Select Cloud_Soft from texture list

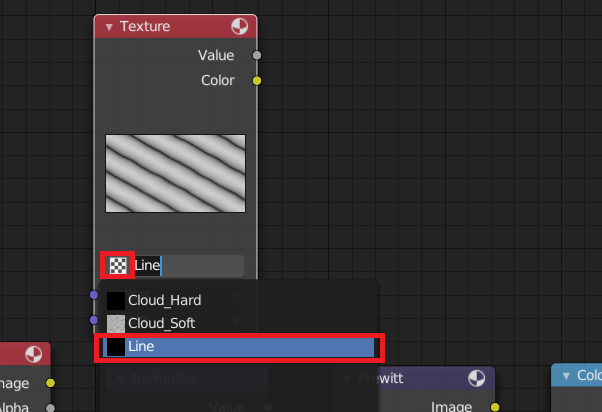coord(239,323)
